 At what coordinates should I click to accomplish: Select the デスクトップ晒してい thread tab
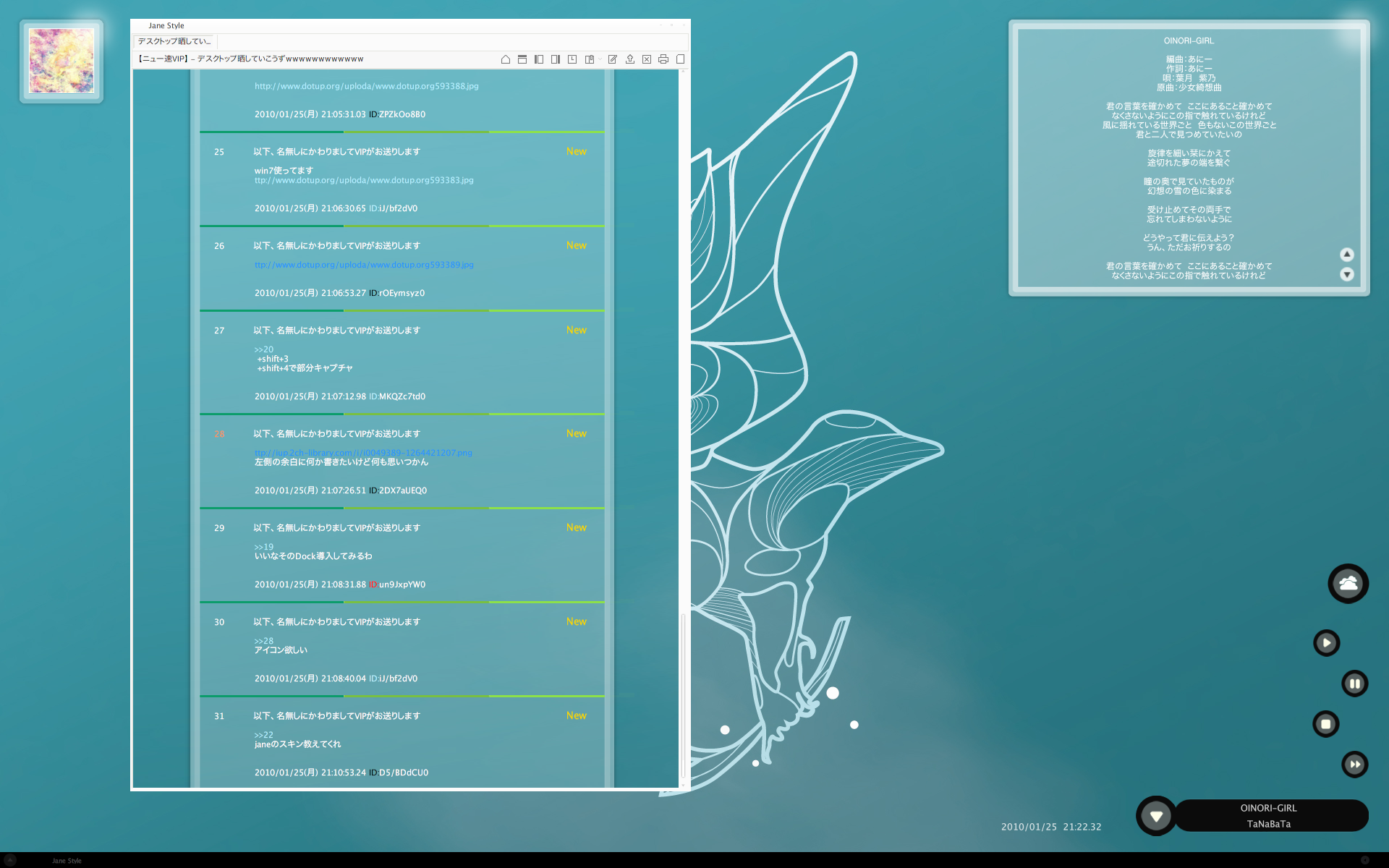174,41
